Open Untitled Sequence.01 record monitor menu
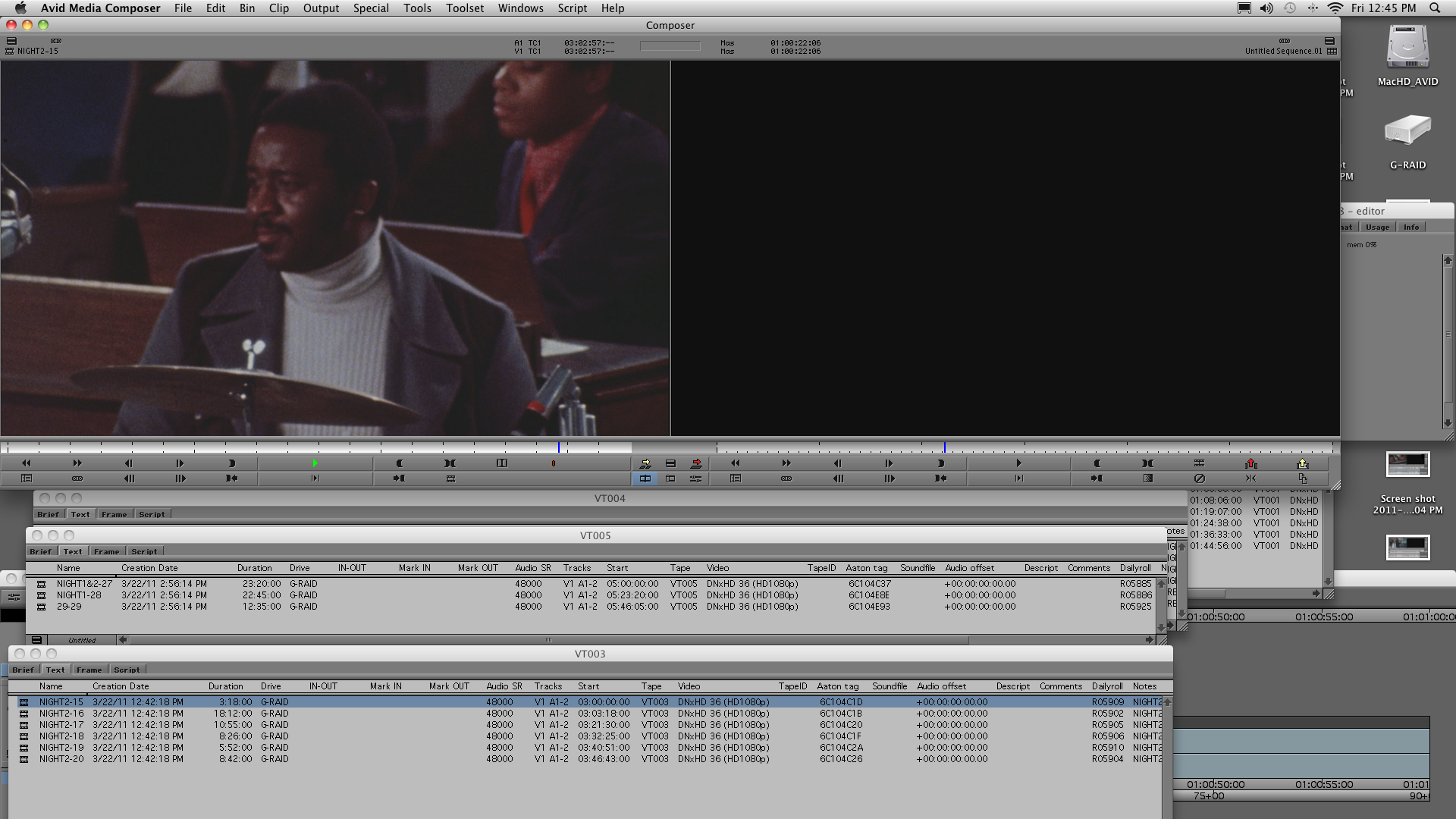1456x819 pixels. [1283, 51]
